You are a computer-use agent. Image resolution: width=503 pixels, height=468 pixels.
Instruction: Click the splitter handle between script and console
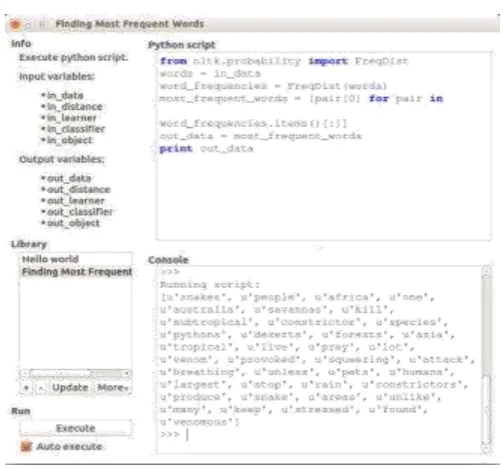(x=319, y=248)
